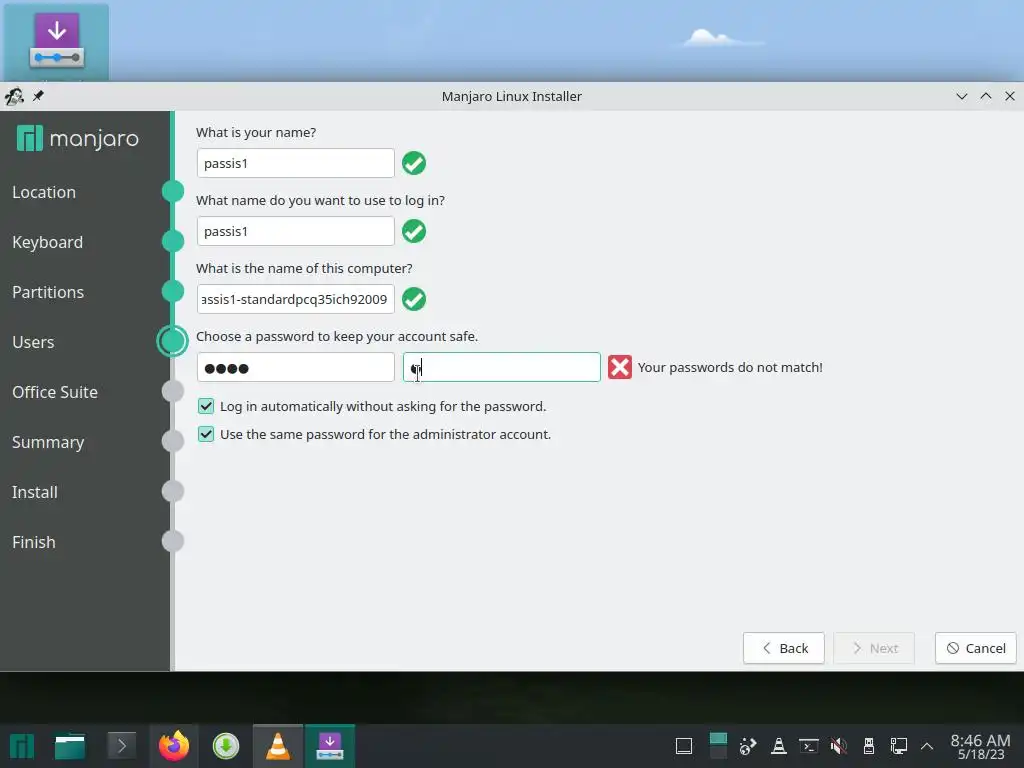Click the Back button
The width and height of the screenshot is (1024, 768).
(x=784, y=648)
